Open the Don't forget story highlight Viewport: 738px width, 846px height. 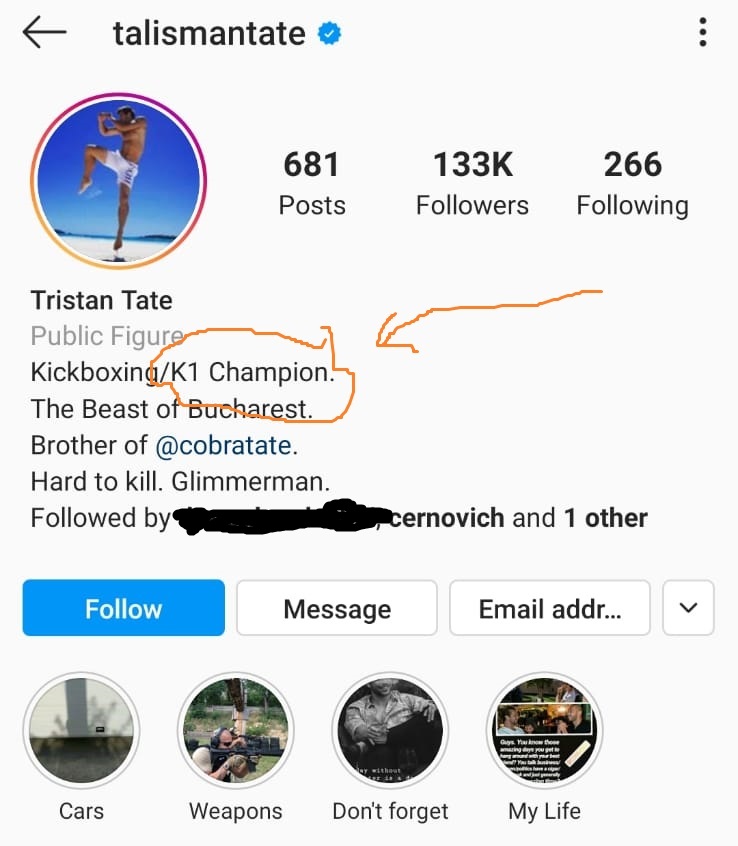(x=390, y=730)
